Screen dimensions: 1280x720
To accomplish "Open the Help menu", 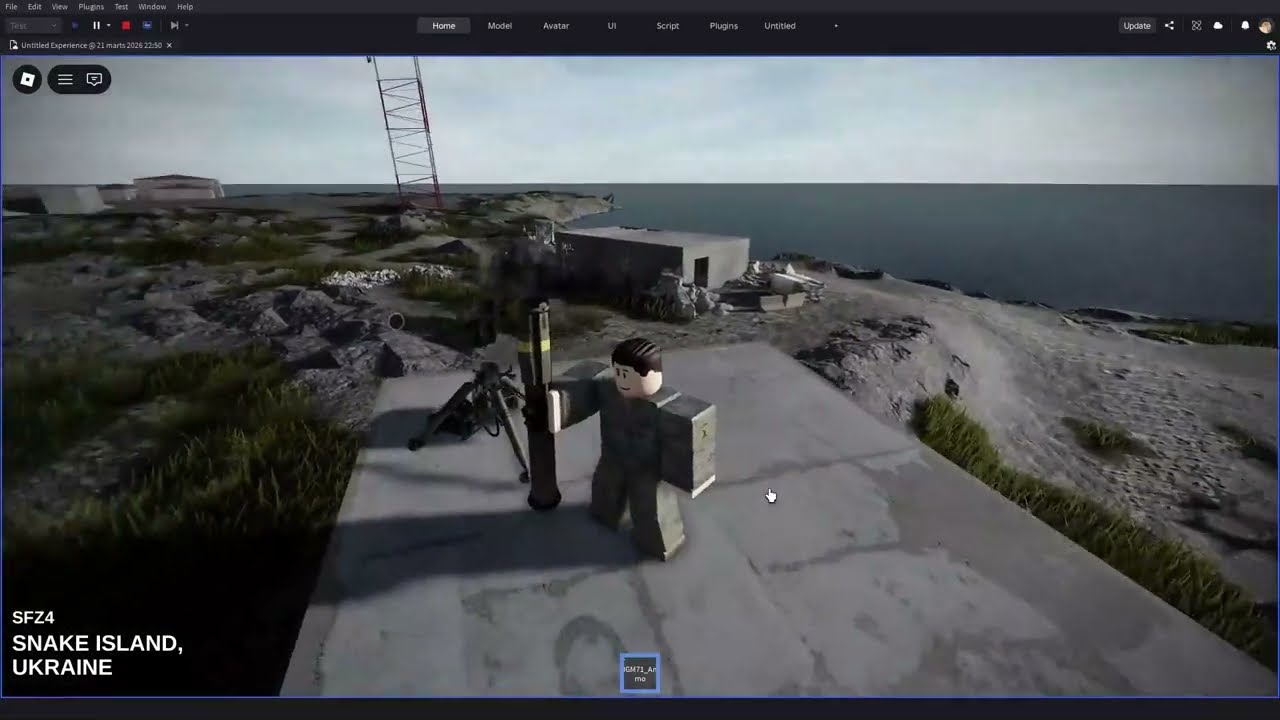I will 185,7.
